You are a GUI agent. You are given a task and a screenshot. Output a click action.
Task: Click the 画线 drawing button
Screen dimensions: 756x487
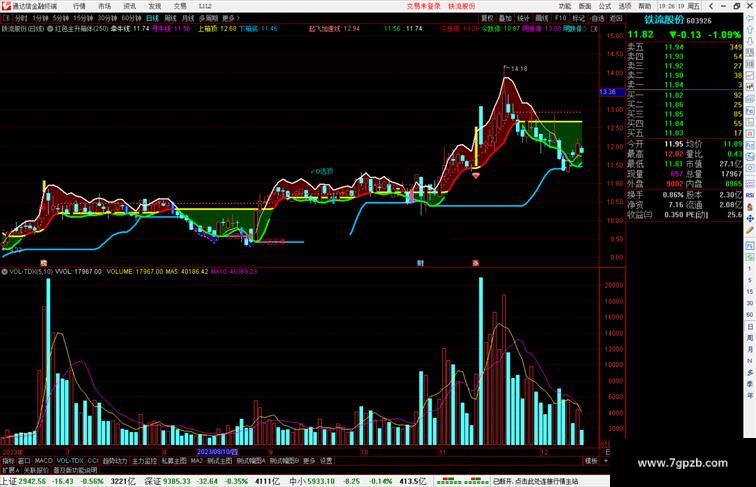click(542, 18)
